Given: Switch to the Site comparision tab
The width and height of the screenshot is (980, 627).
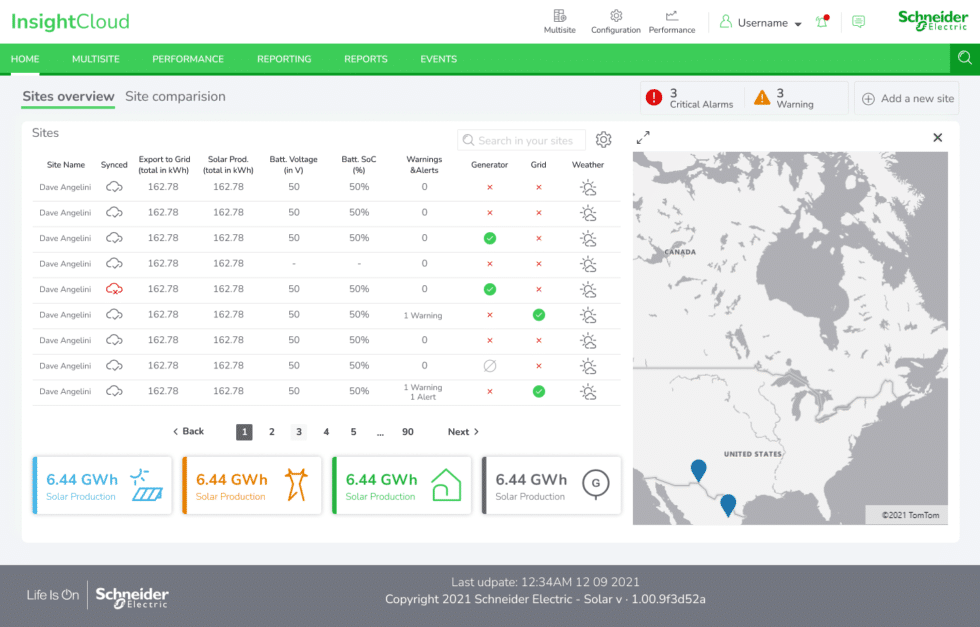Looking at the screenshot, I should [x=175, y=96].
